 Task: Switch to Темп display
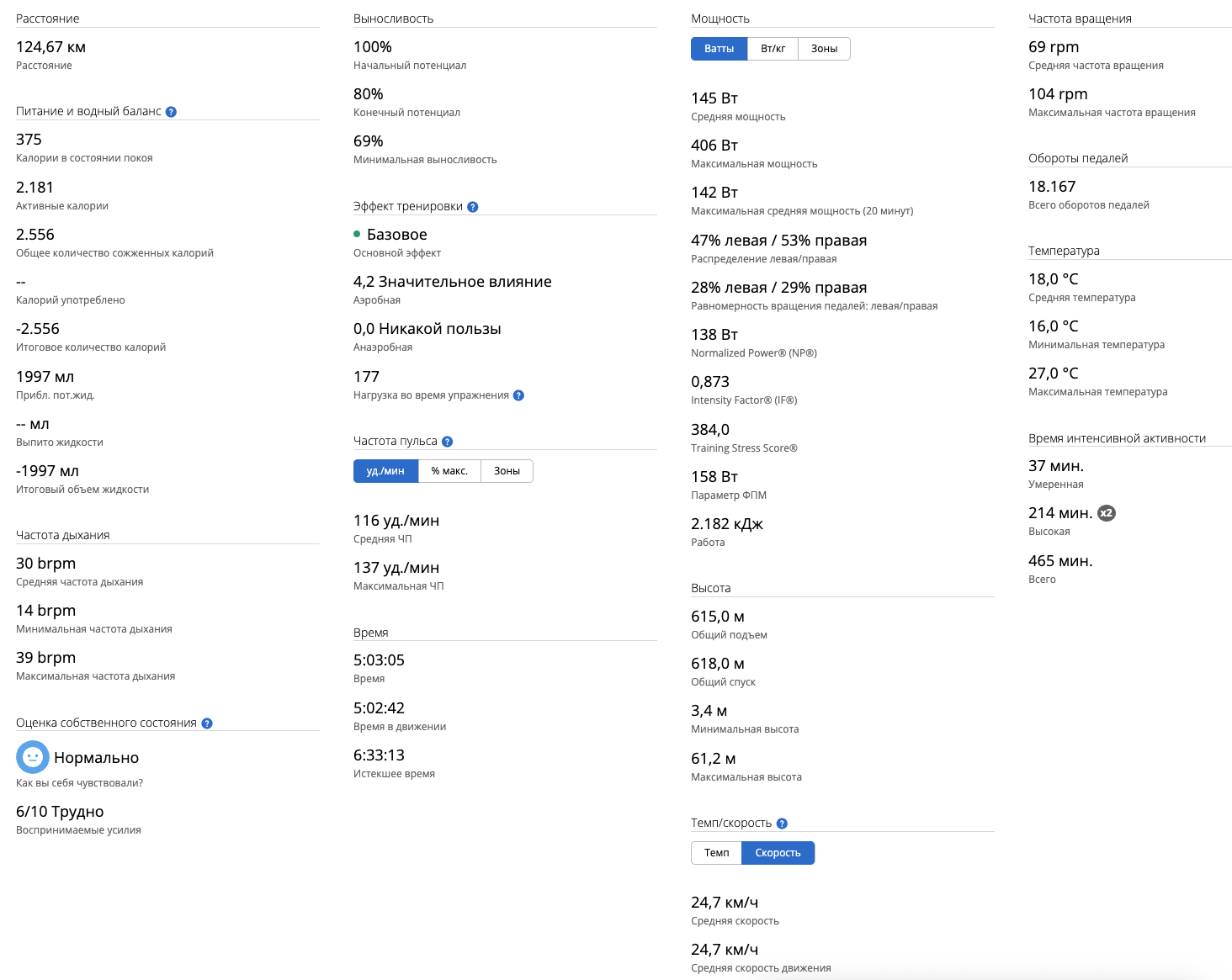pos(716,853)
